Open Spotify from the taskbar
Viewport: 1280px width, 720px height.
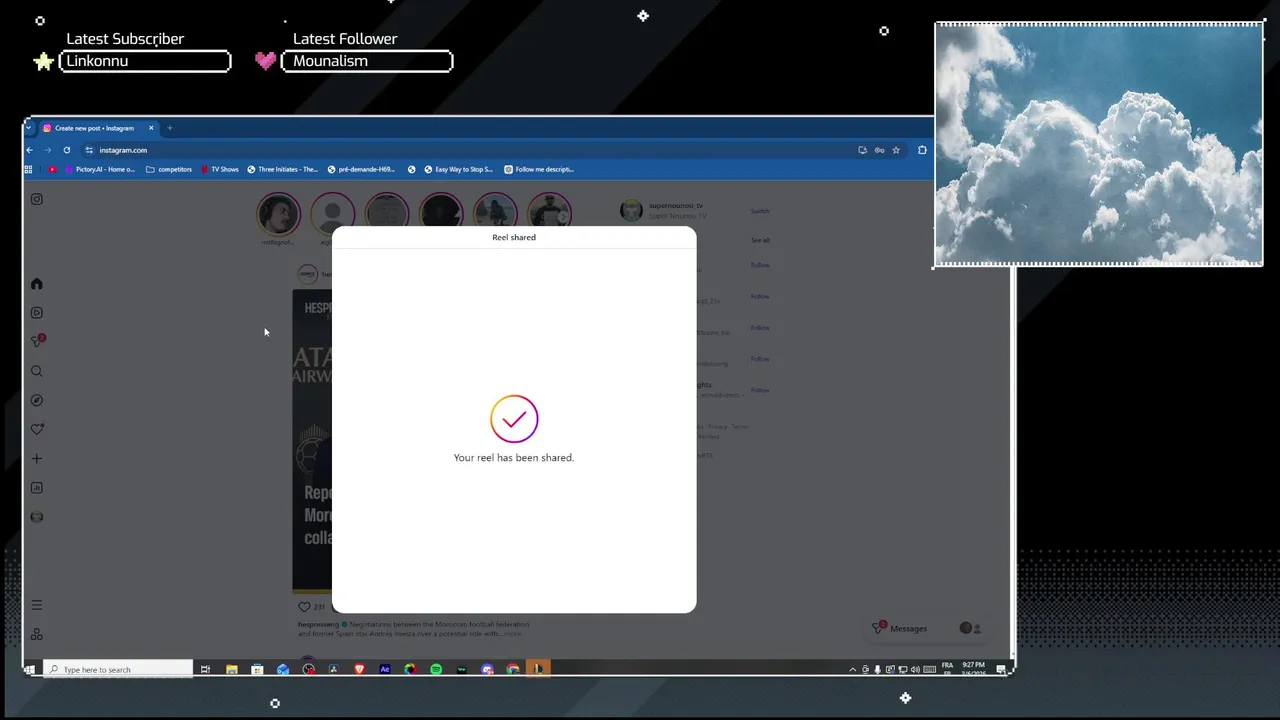(436, 669)
